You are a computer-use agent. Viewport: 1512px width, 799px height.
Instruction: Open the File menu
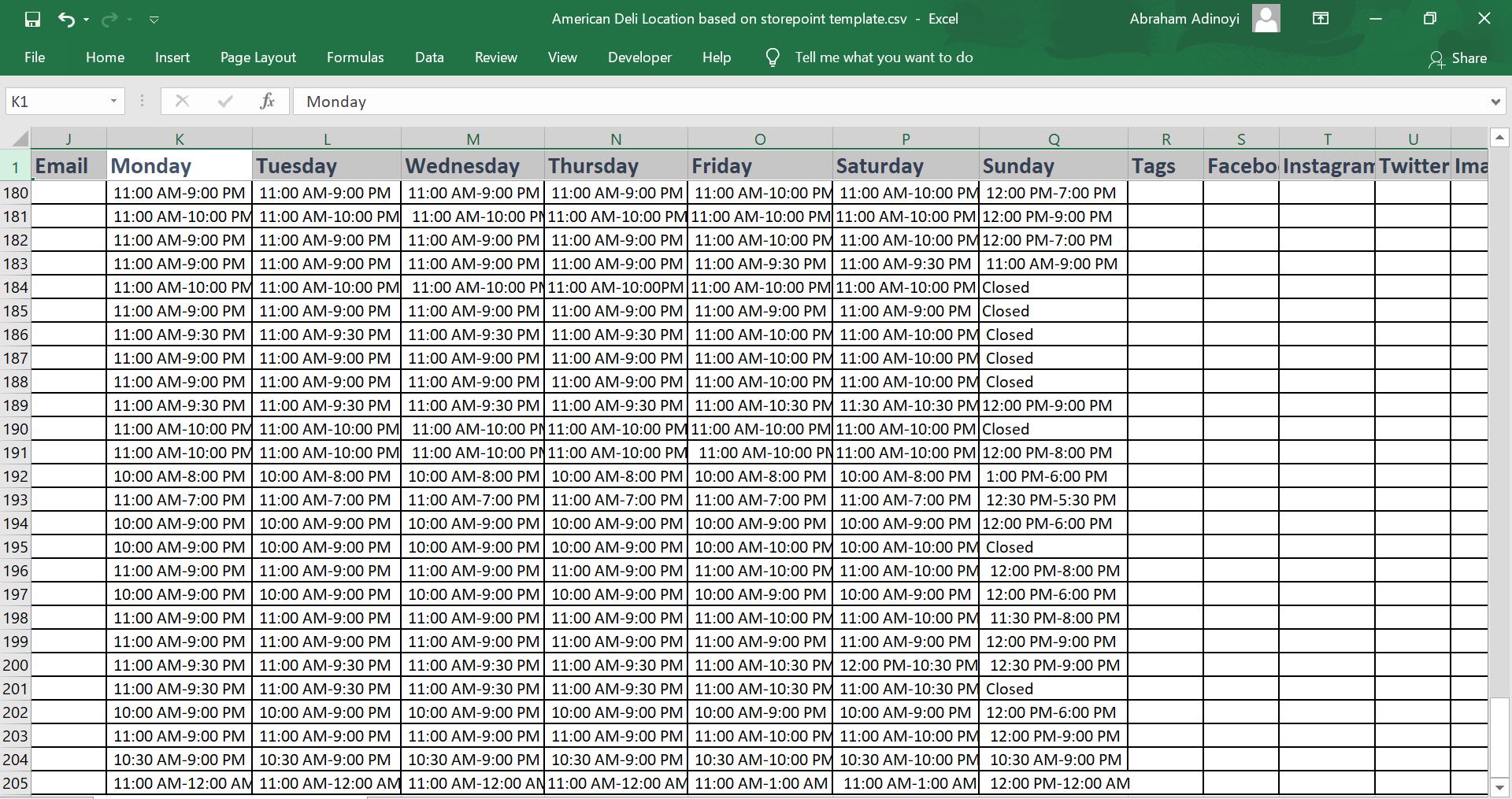coord(35,57)
